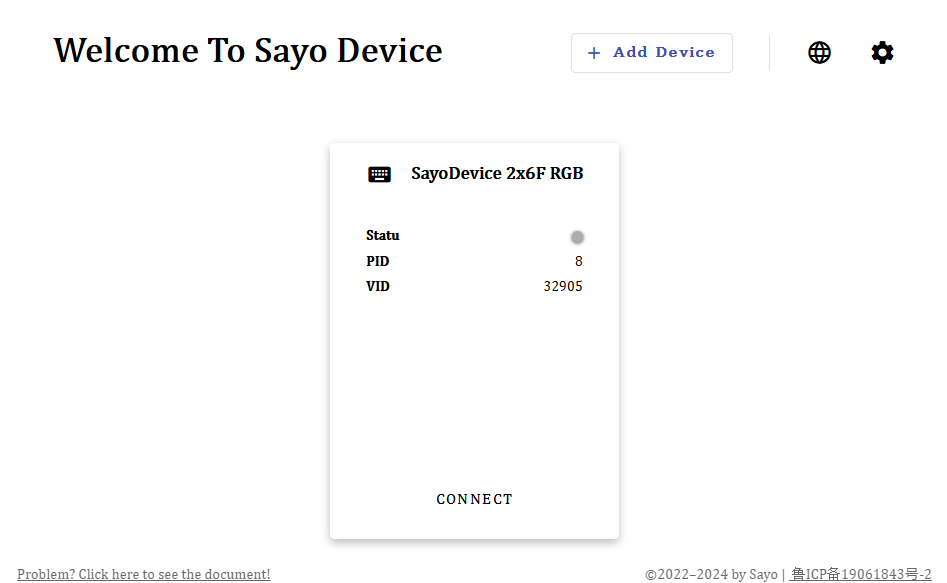This screenshot has width=947, height=583.
Task: Select the globe icon near the top right
Action: pyautogui.click(x=819, y=52)
